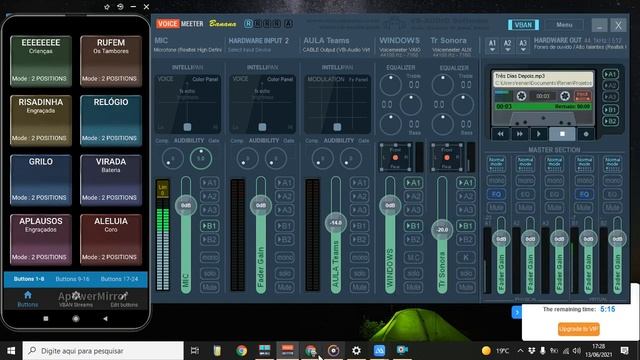Open the A2 hardware out device list
This screenshot has width=640, height=360.
click(x=507, y=46)
